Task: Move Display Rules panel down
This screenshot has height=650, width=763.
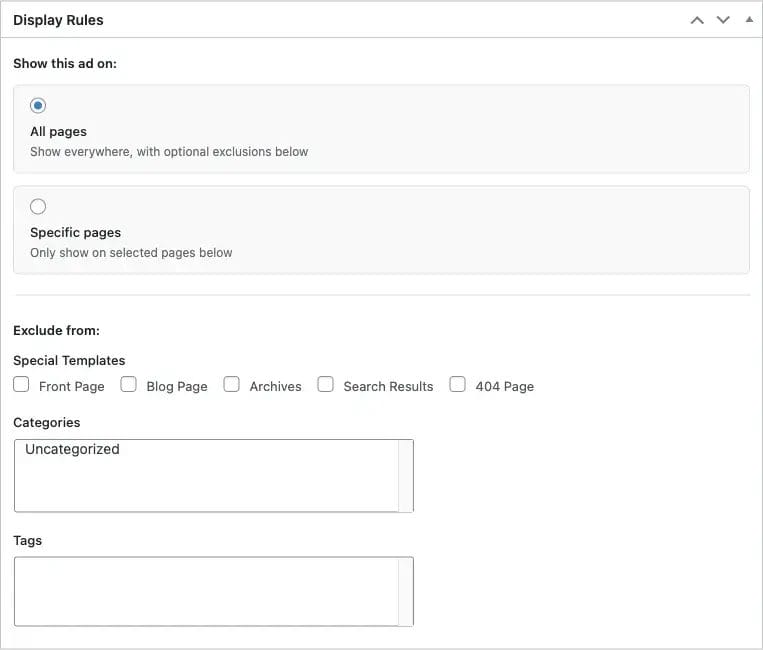Action: (x=723, y=20)
